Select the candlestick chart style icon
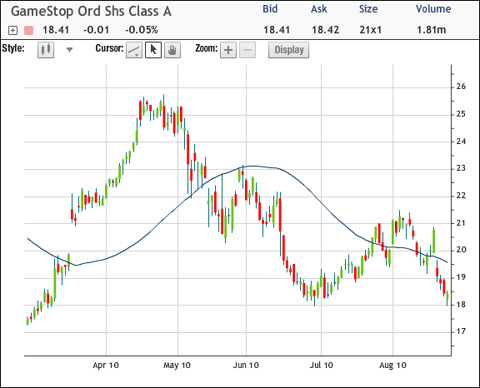 pos(46,50)
